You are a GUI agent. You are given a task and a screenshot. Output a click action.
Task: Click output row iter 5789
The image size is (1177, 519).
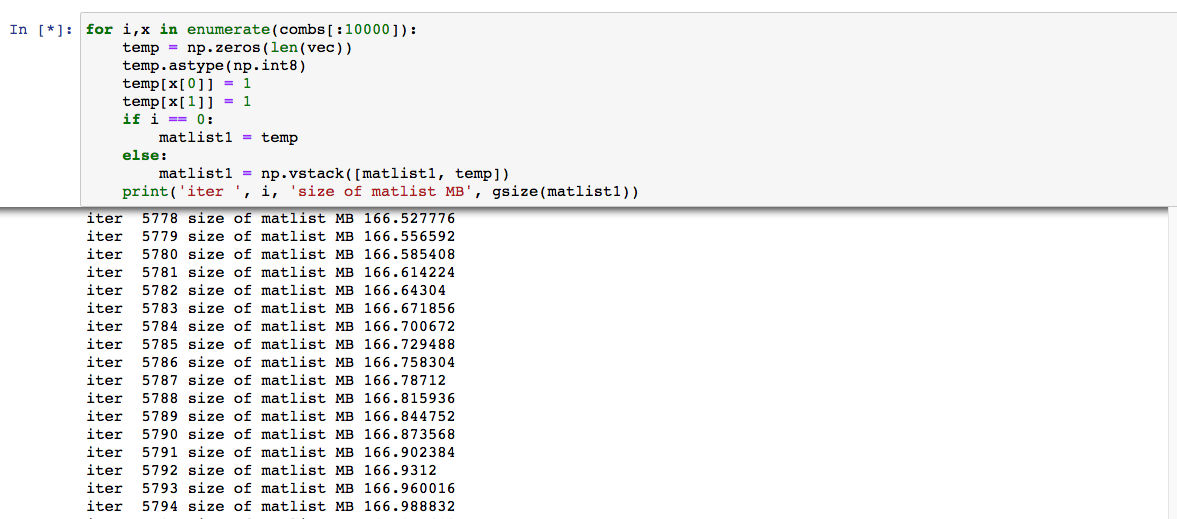click(271, 417)
